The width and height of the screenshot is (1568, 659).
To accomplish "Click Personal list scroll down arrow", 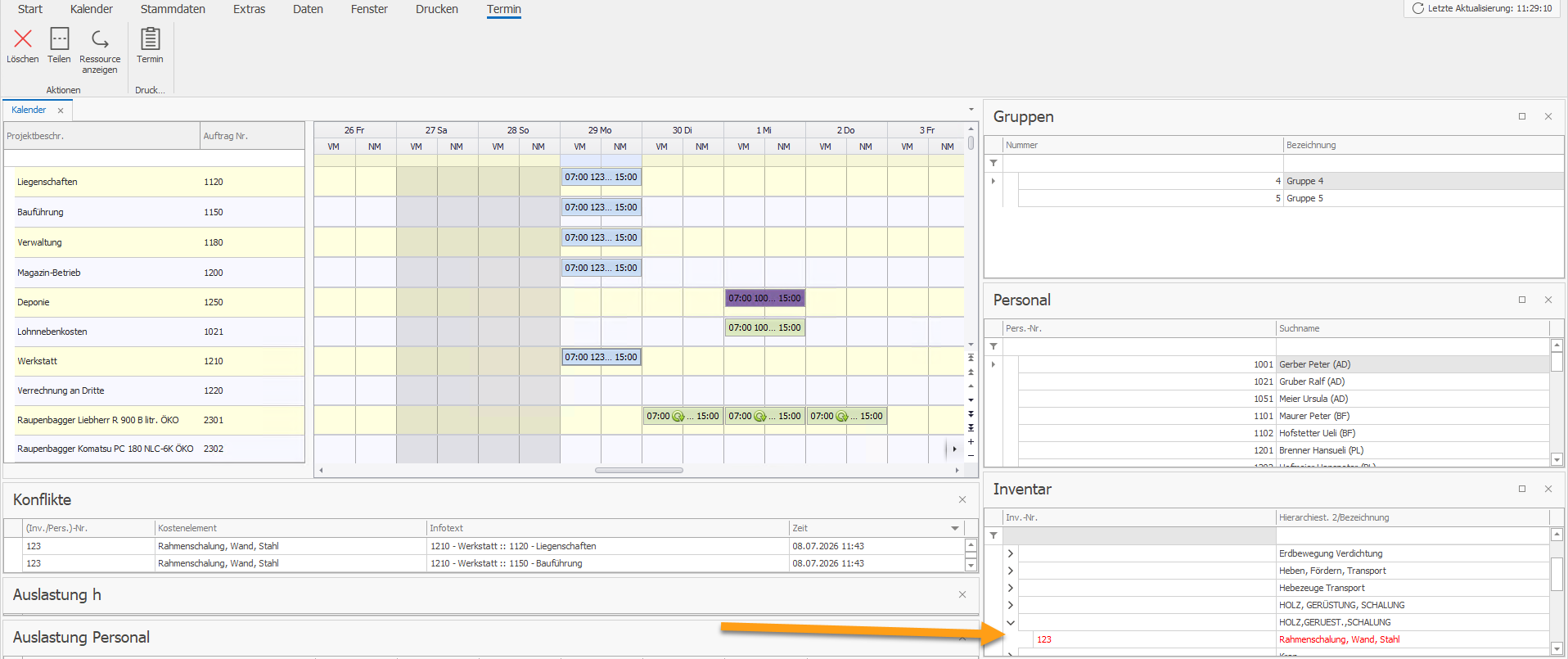I will tap(1557, 459).
